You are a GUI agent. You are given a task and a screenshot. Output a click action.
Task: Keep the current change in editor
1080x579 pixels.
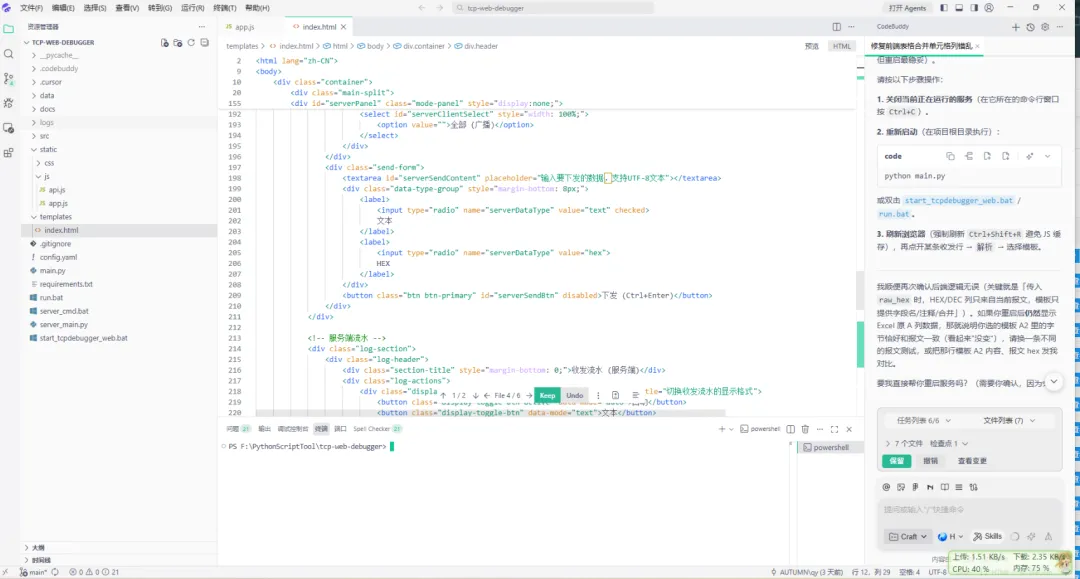pyautogui.click(x=548, y=395)
